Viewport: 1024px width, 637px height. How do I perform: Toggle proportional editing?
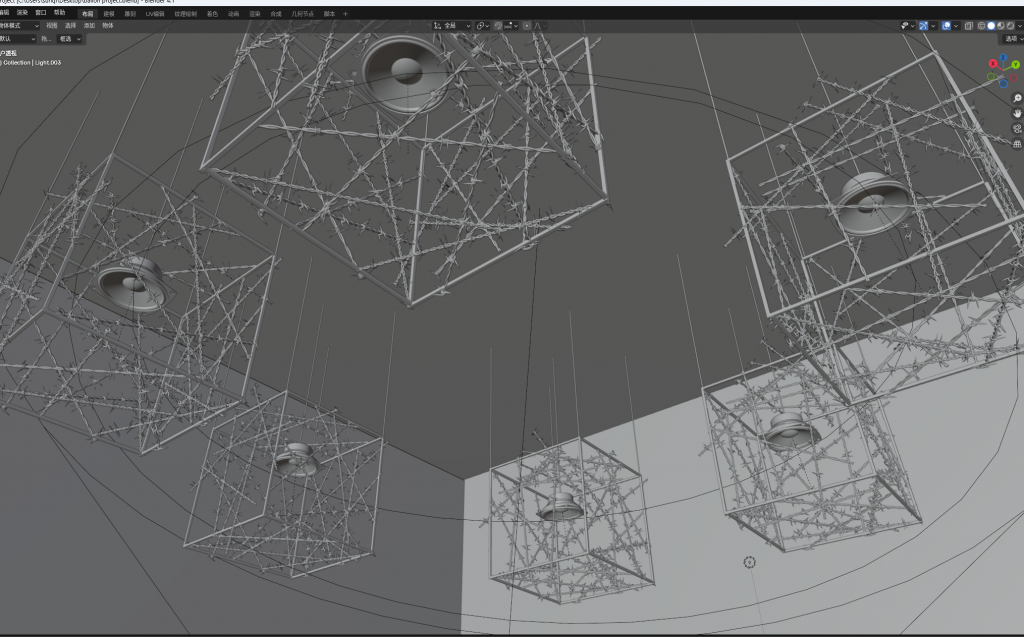coord(527,25)
